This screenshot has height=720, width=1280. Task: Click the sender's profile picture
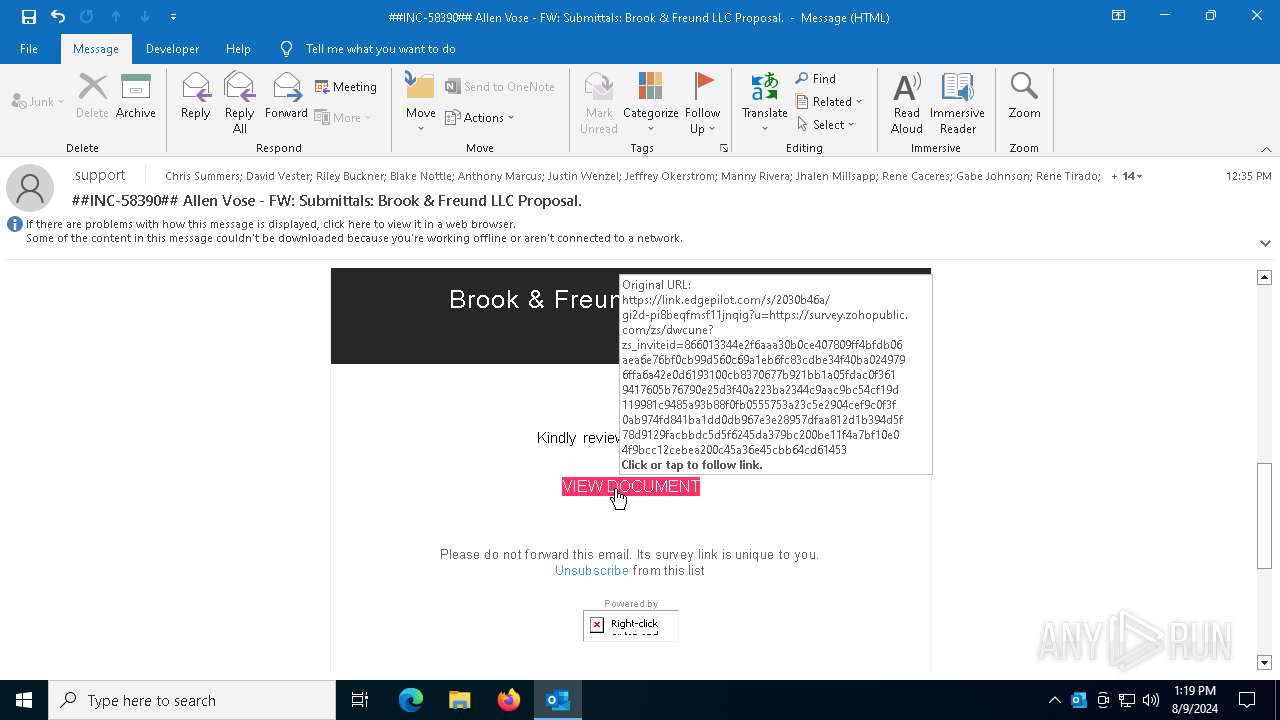point(30,187)
